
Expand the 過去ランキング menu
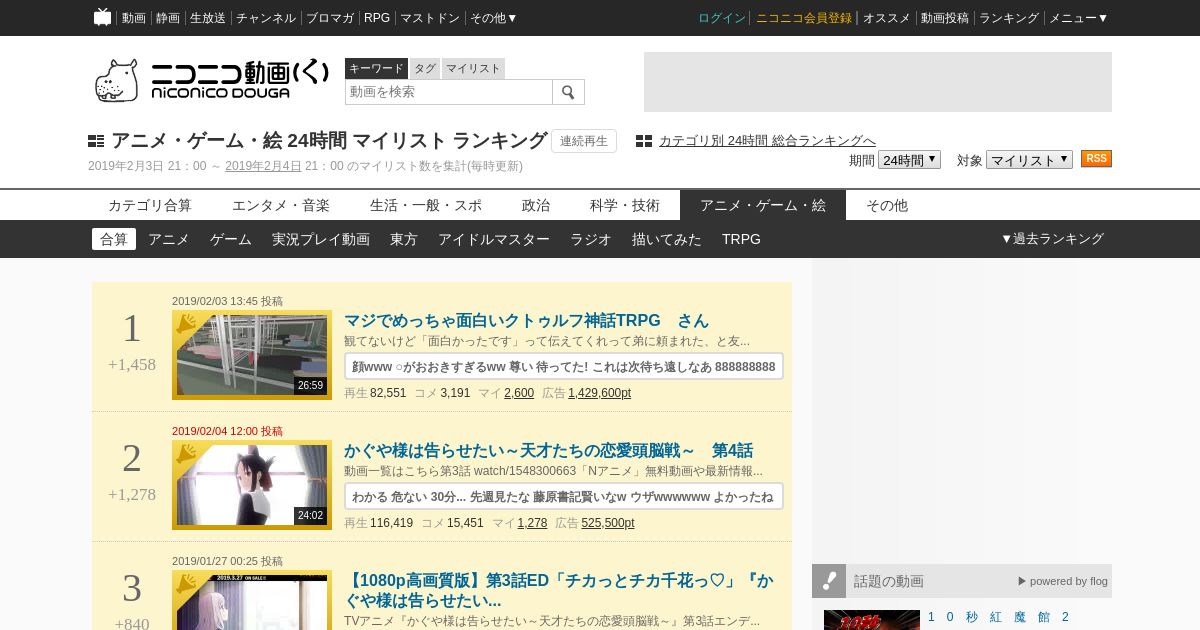pyautogui.click(x=1052, y=239)
